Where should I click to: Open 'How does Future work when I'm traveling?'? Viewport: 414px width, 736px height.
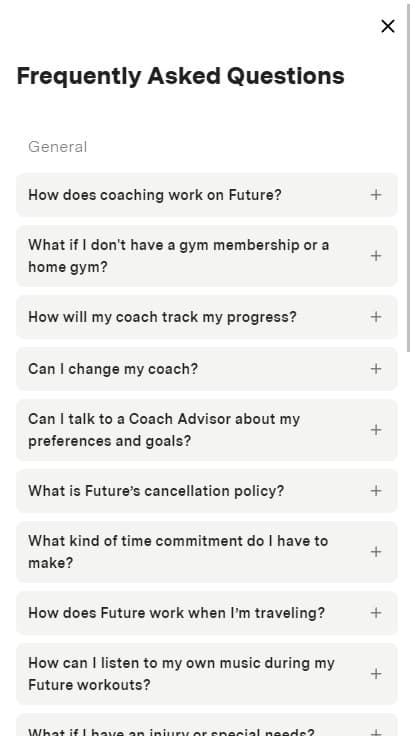click(x=207, y=613)
